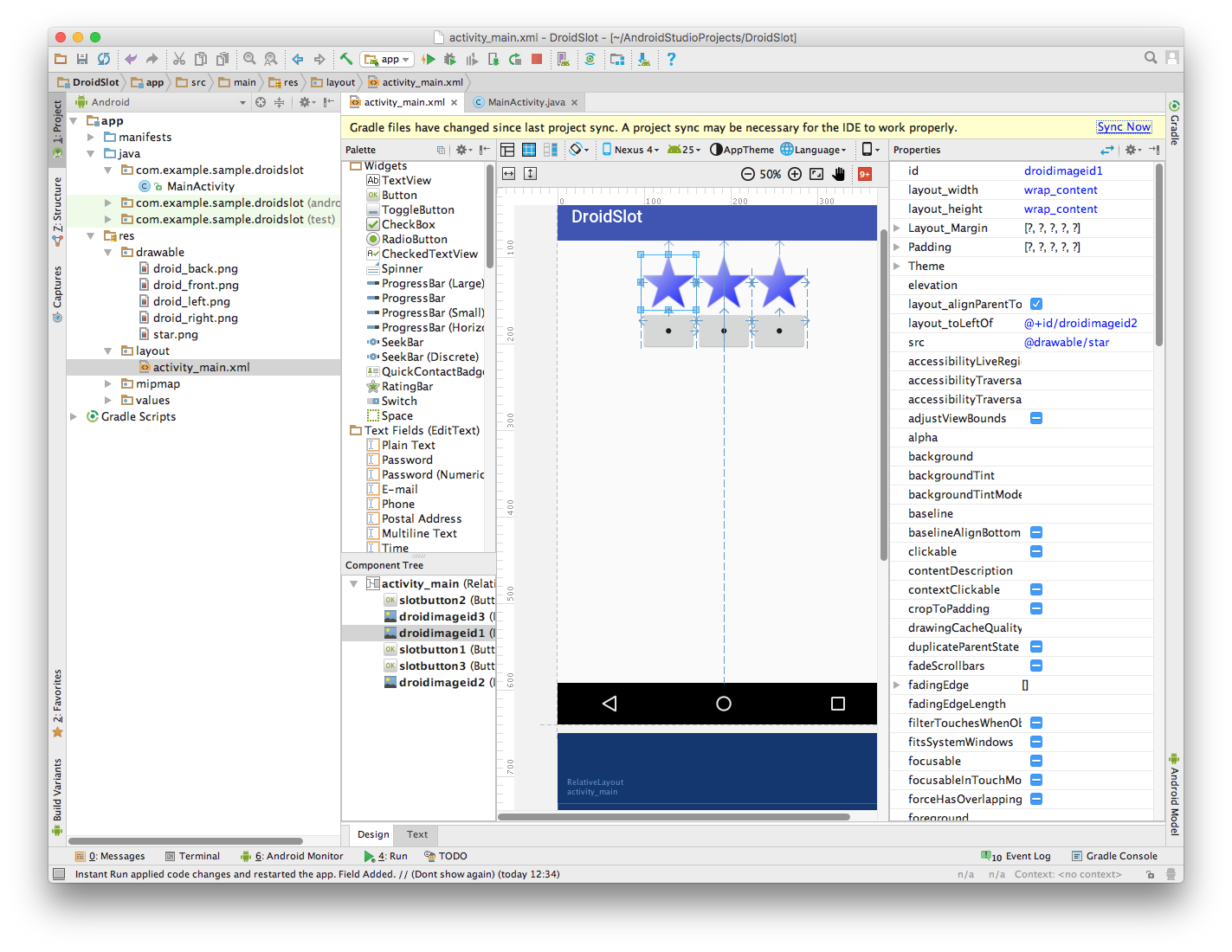
Task: Click Zoom to Fit icon in designer
Action: (x=816, y=174)
